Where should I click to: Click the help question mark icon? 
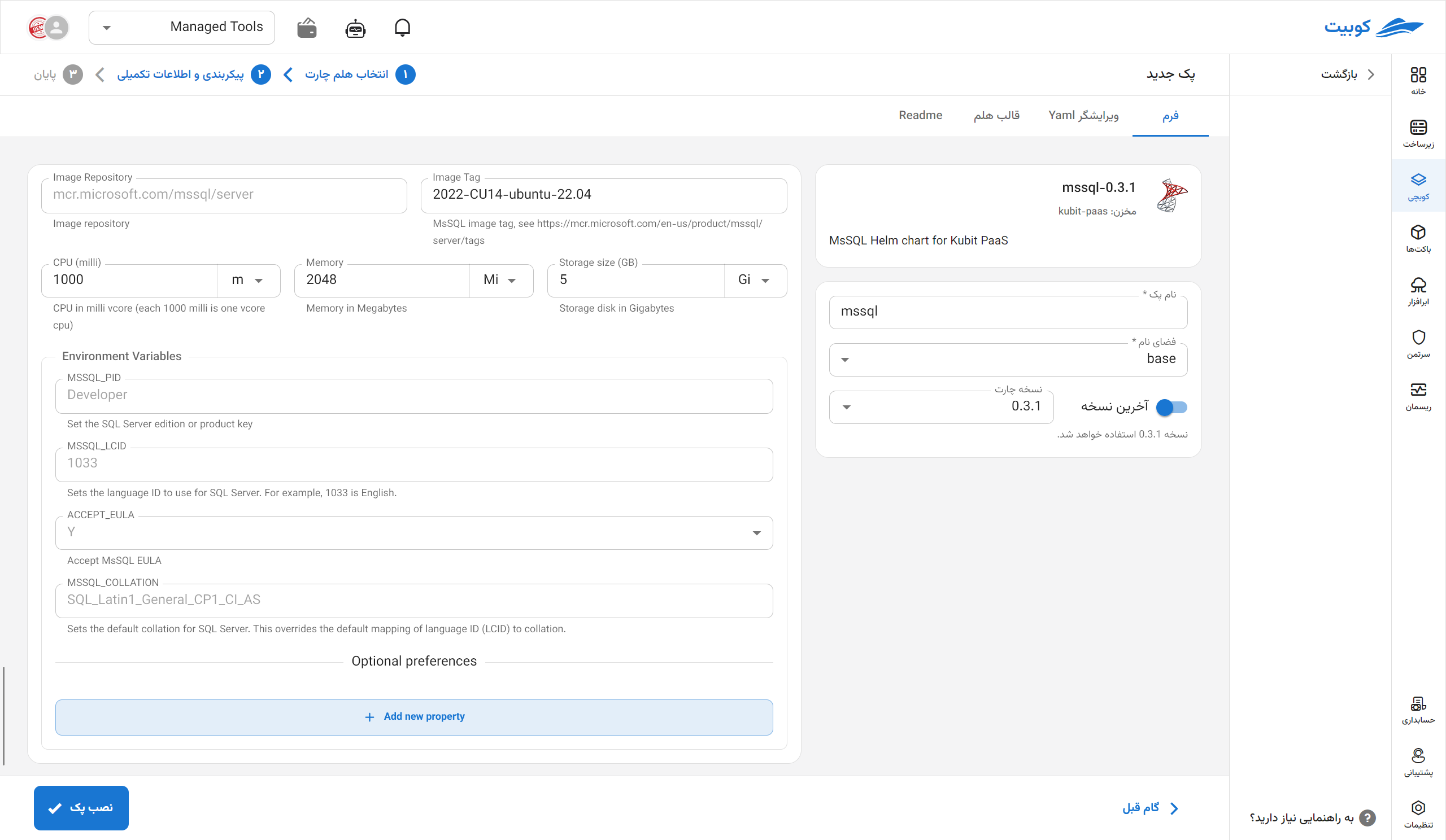click(1368, 817)
